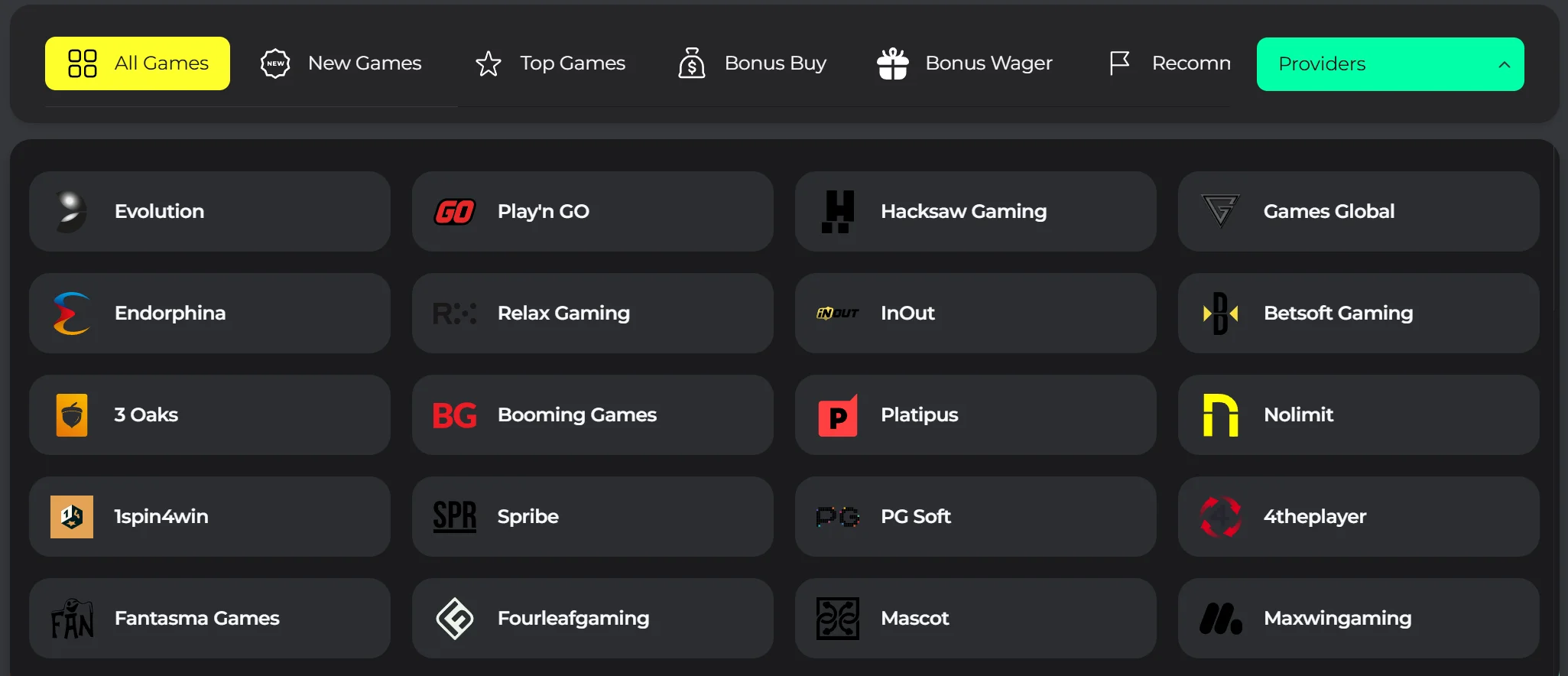Click the Bonus Buy money bag icon
The width and height of the screenshot is (1568, 676).
tap(692, 63)
